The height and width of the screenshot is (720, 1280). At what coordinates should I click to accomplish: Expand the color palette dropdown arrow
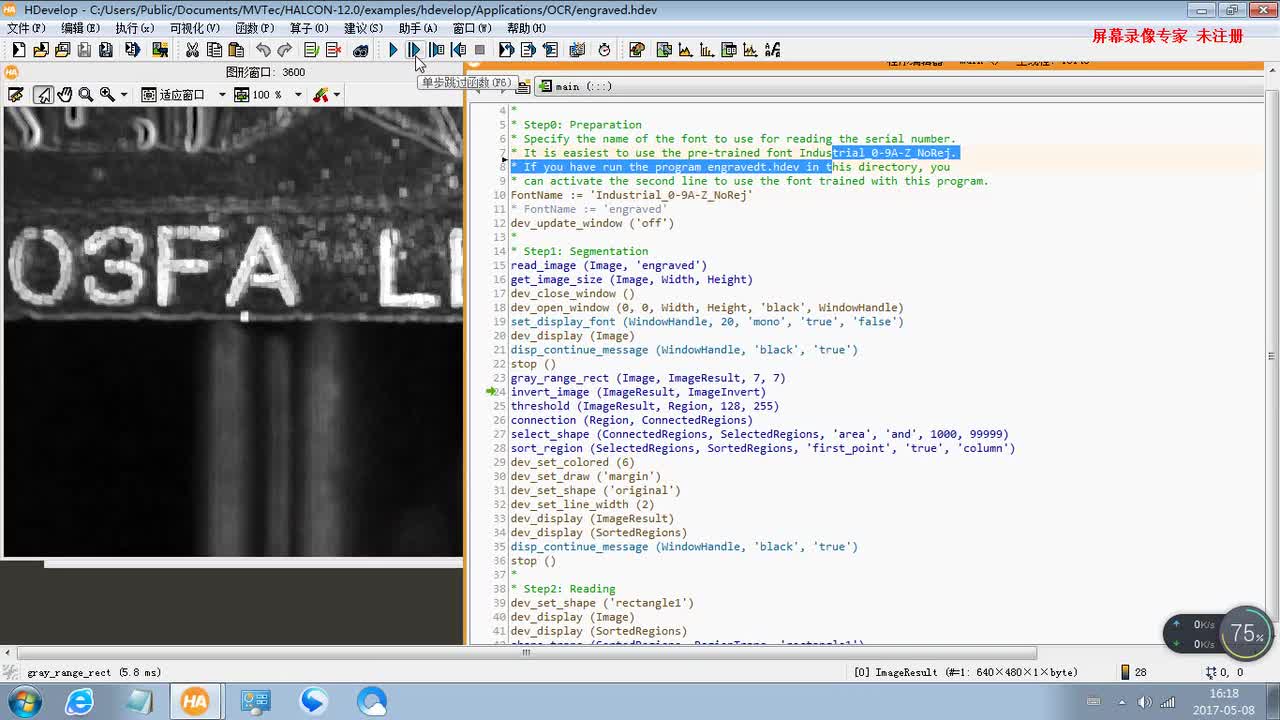point(337,95)
